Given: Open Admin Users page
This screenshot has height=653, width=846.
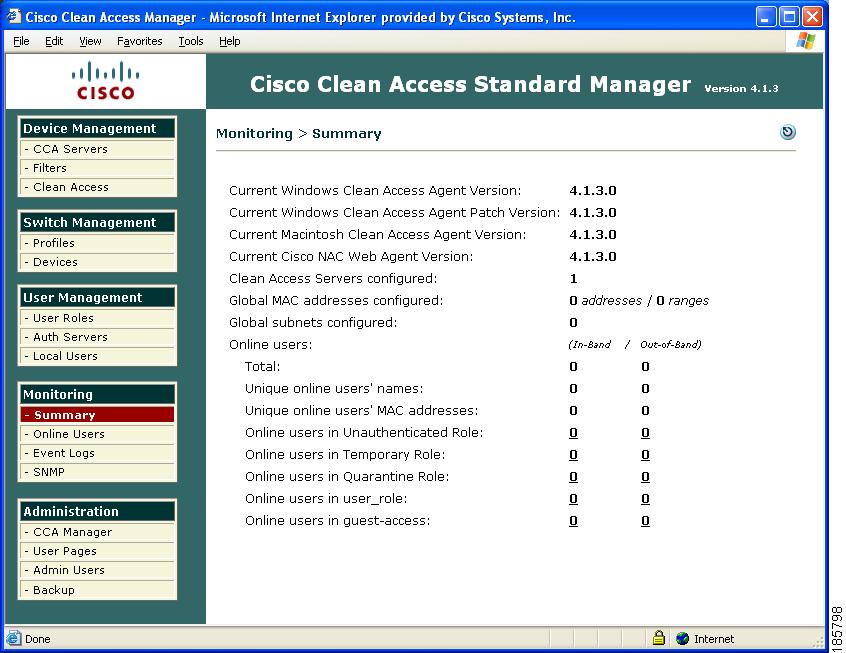Looking at the screenshot, I should (x=97, y=570).
